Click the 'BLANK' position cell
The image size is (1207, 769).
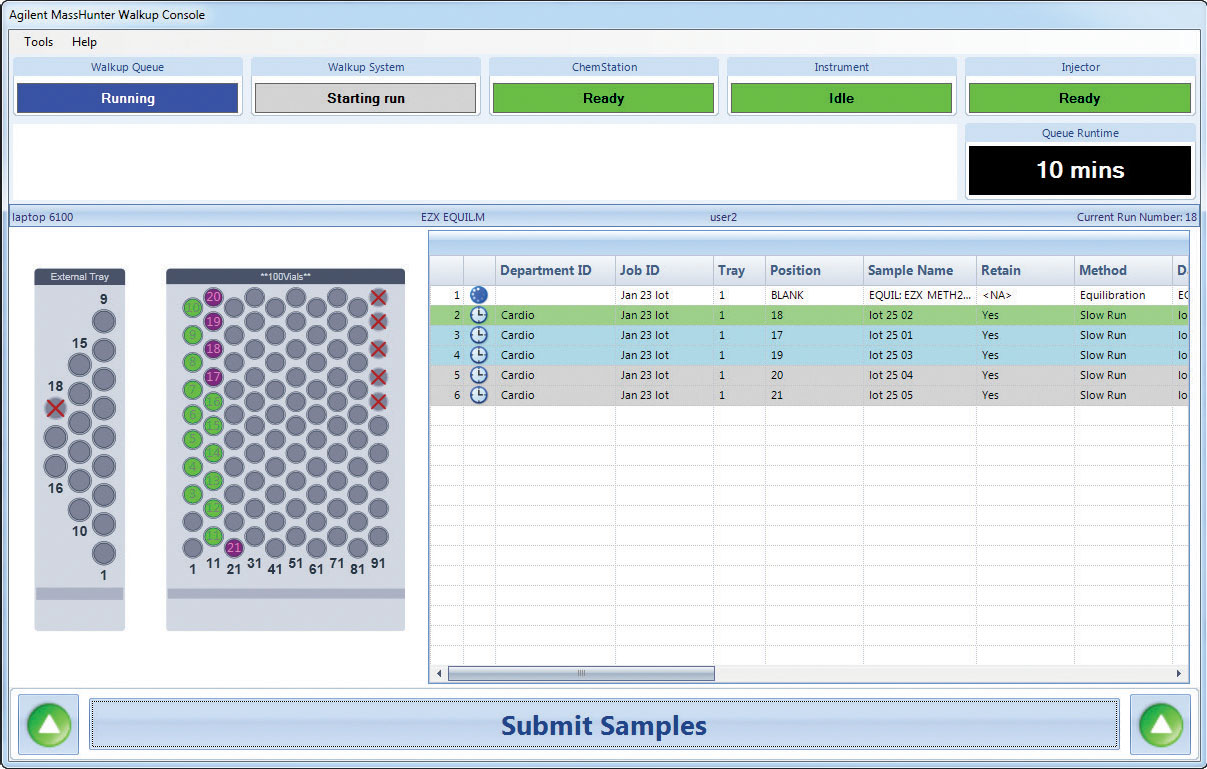coord(814,295)
